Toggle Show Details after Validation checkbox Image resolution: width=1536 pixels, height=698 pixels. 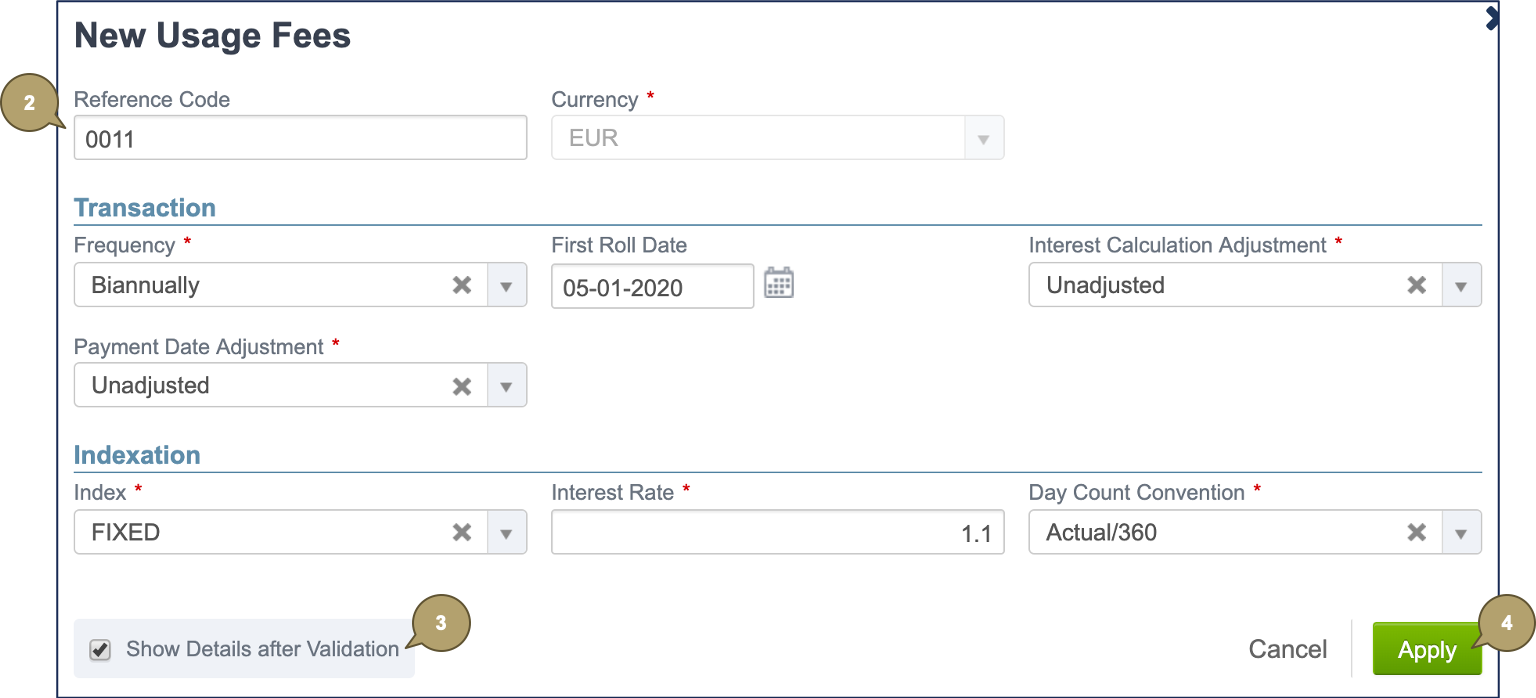(101, 650)
